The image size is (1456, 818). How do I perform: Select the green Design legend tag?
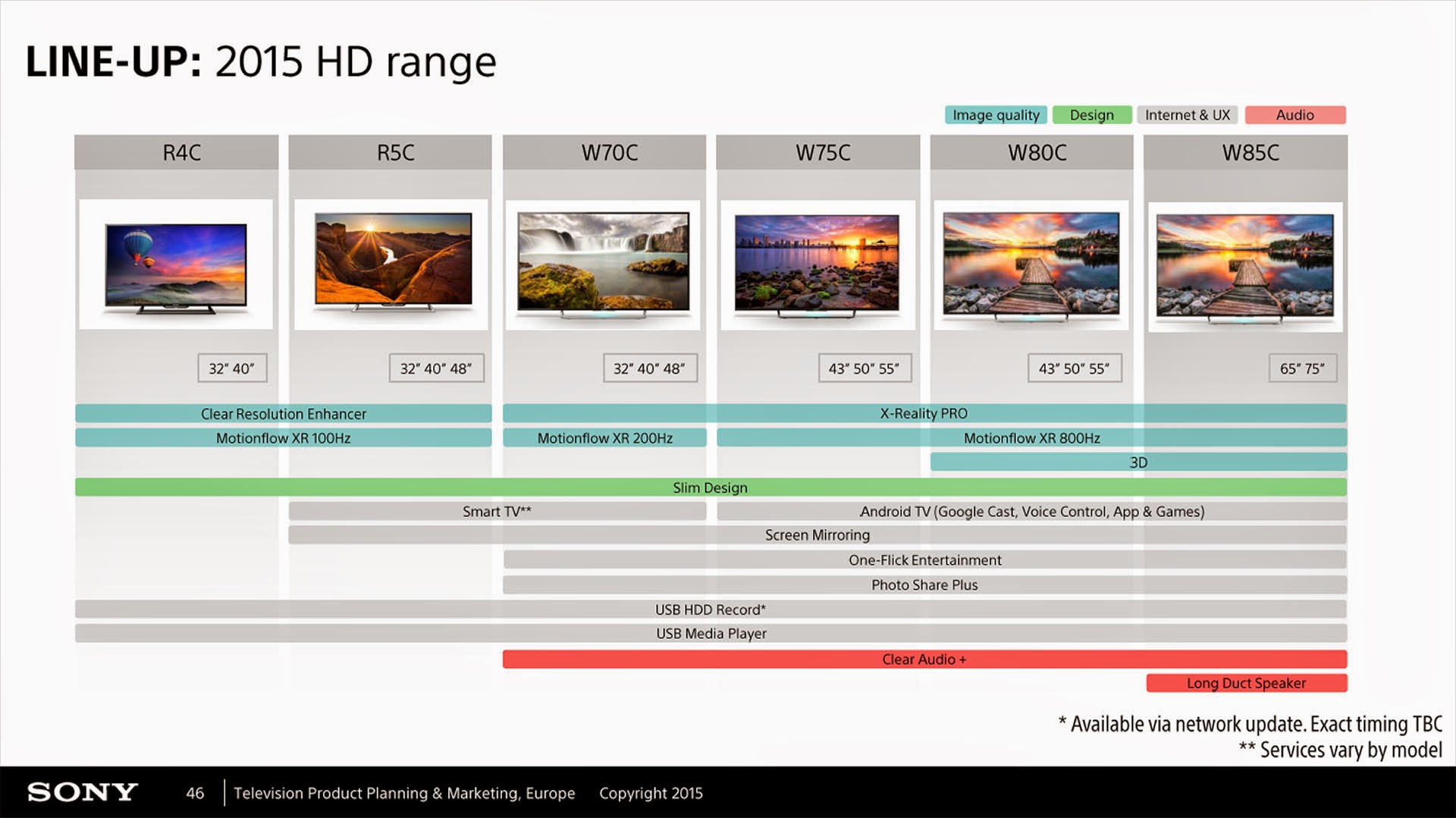pyautogui.click(x=1091, y=115)
